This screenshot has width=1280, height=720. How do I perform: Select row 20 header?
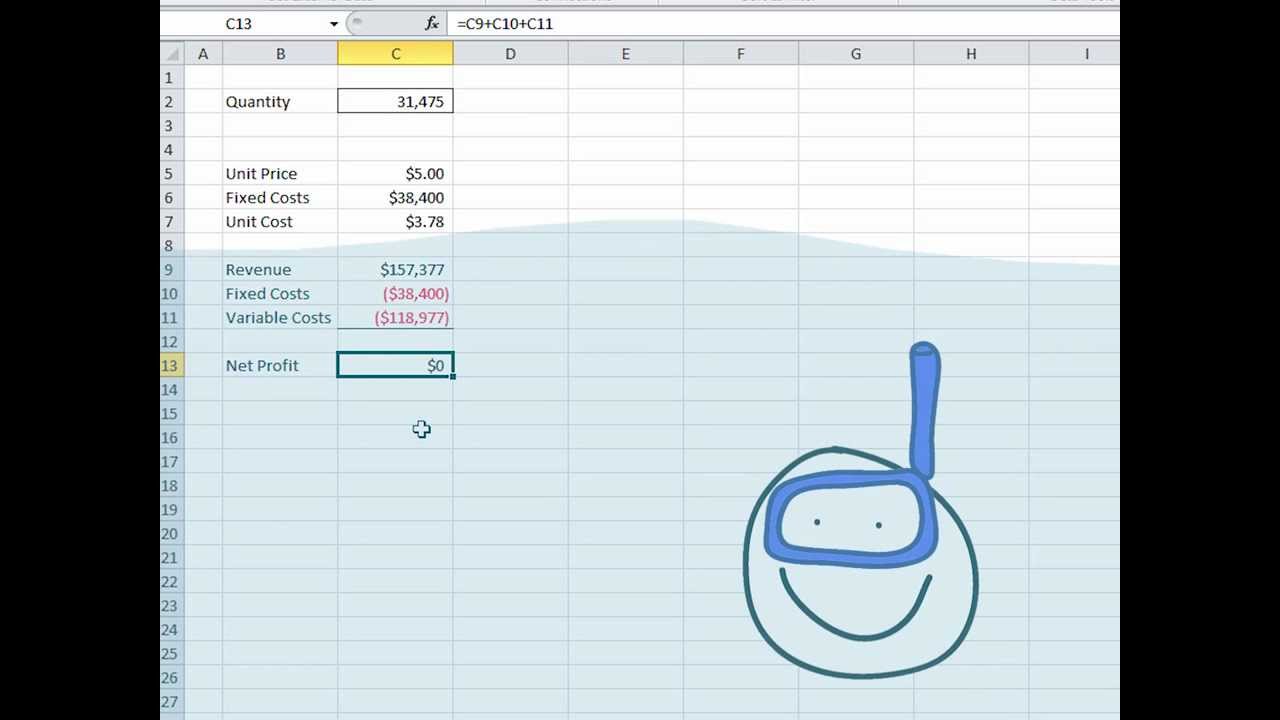[x=172, y=534]
